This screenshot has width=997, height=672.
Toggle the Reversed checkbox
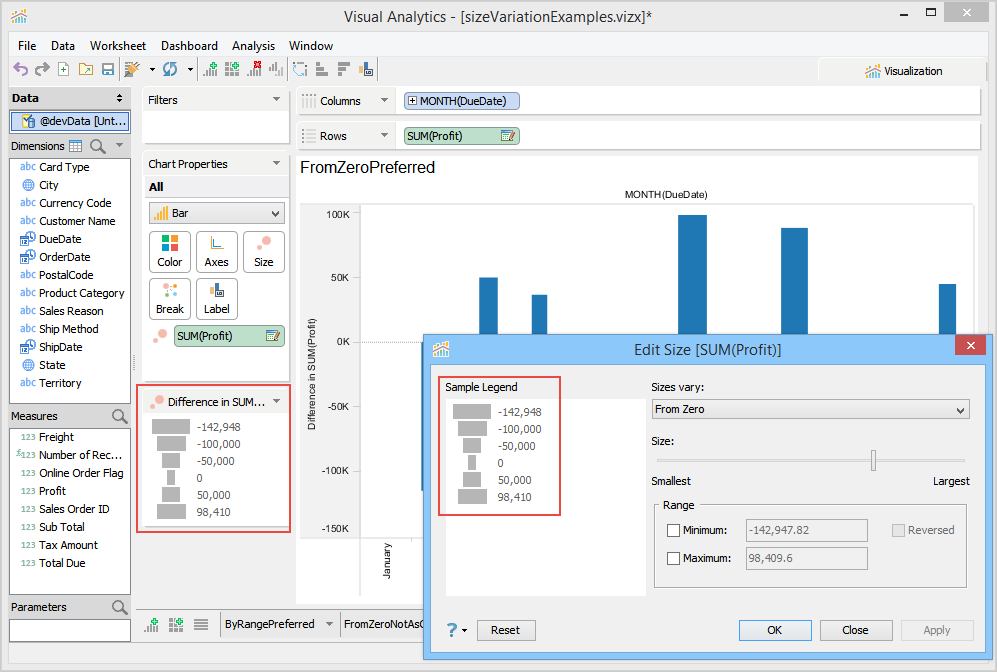[x=899, y=530]
